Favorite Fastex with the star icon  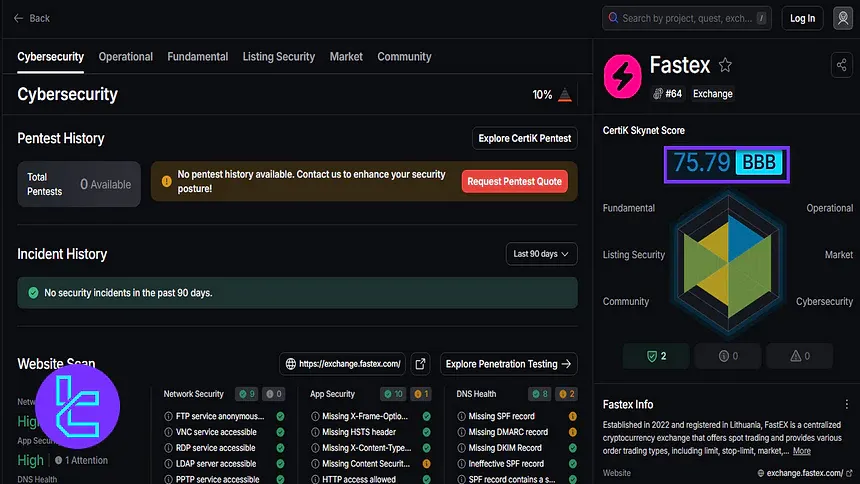(x=725, y=65)
